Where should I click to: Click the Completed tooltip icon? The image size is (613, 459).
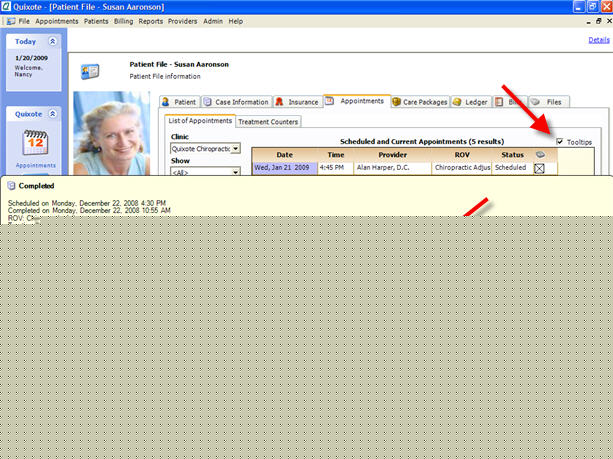click(x=11, y=186)
